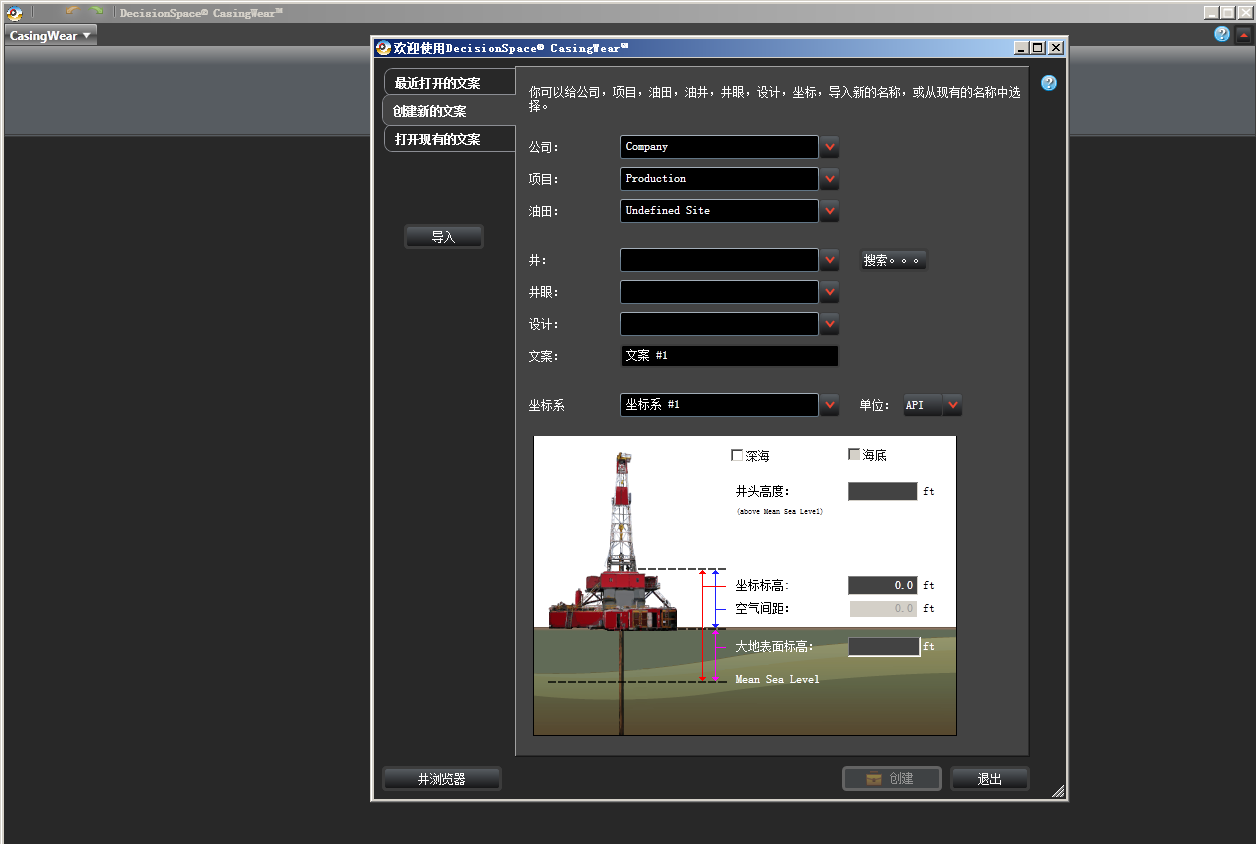1256x844 pixels.
Task: Expand the 井 dropdown arrow beside 搜索
Action: 829,260
